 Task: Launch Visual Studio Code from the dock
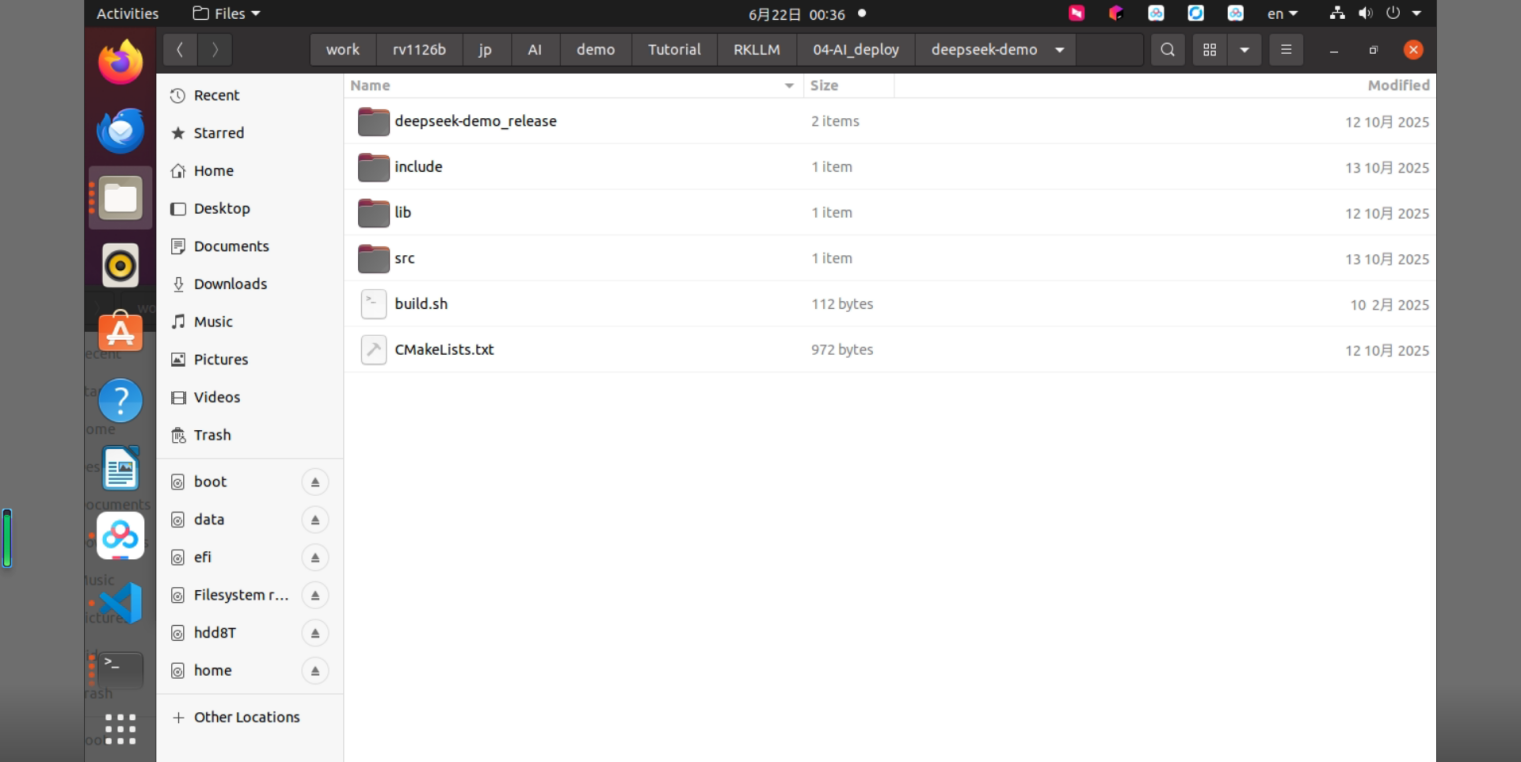[x=120, y=603]
